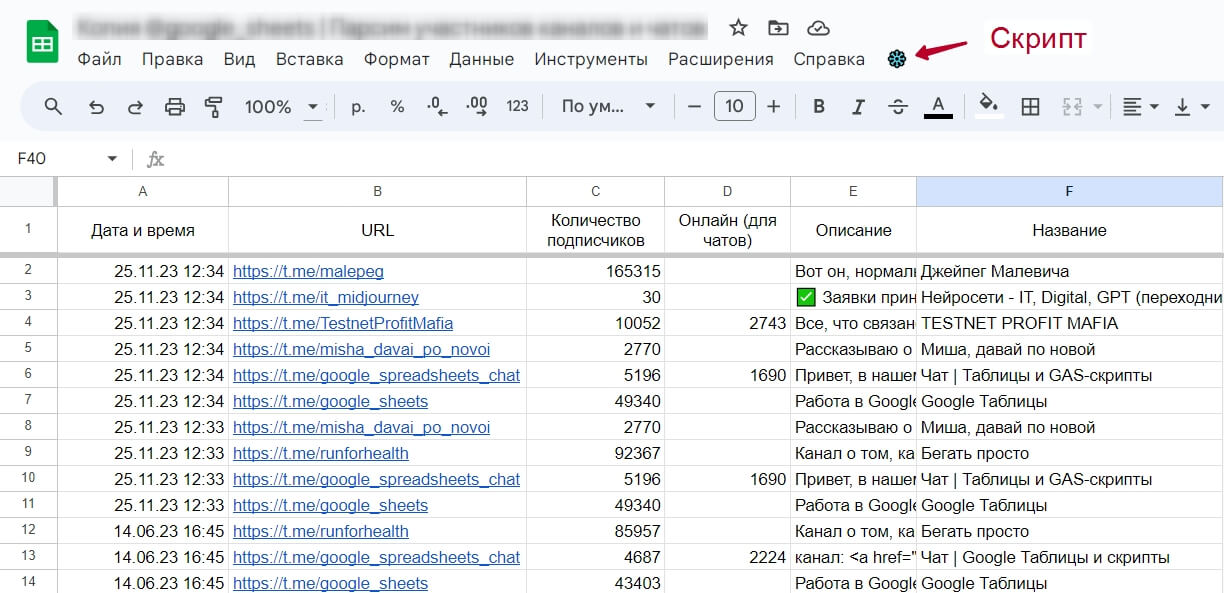Image resolution: width=1224 pixels, height=593 pixels.
Task: Apply percent format
Action: 397,106
